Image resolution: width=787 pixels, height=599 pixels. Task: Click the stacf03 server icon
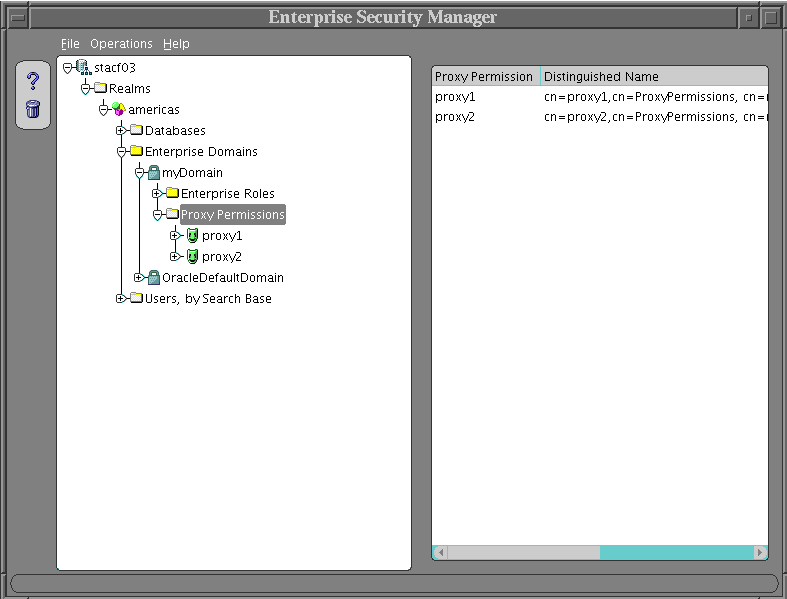tap(83, 67)
